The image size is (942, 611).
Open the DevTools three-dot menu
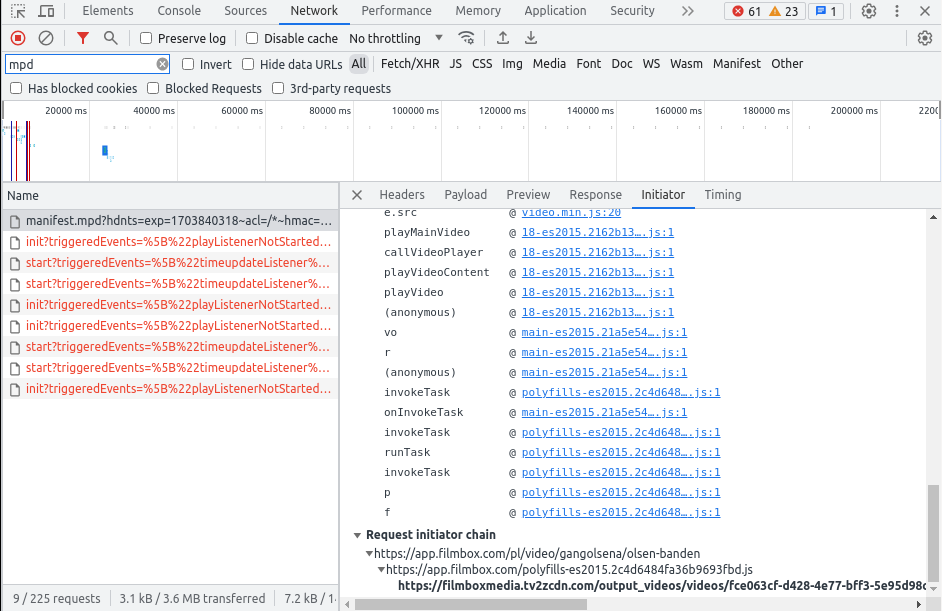897,11
